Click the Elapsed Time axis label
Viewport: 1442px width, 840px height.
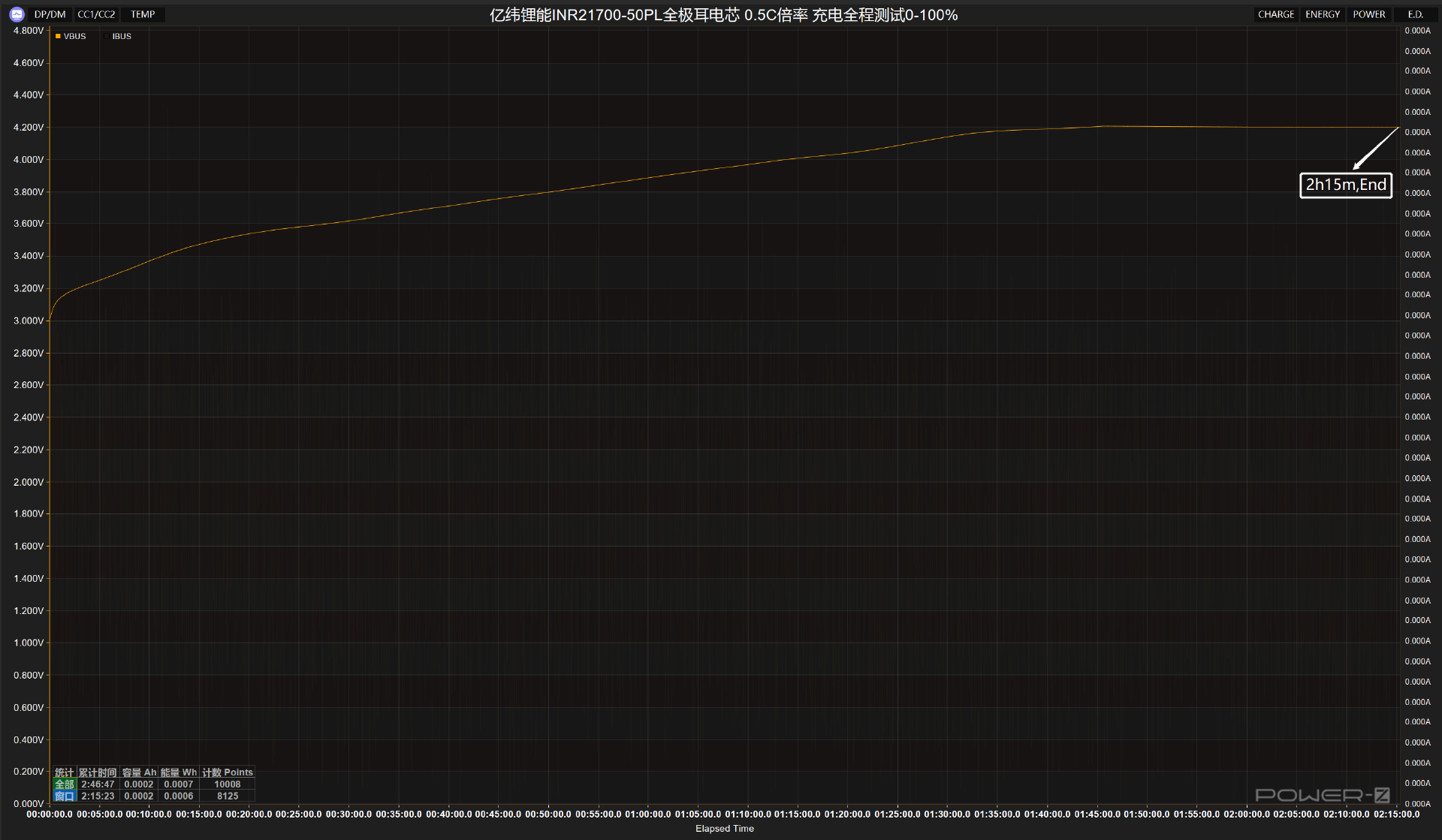724,829
